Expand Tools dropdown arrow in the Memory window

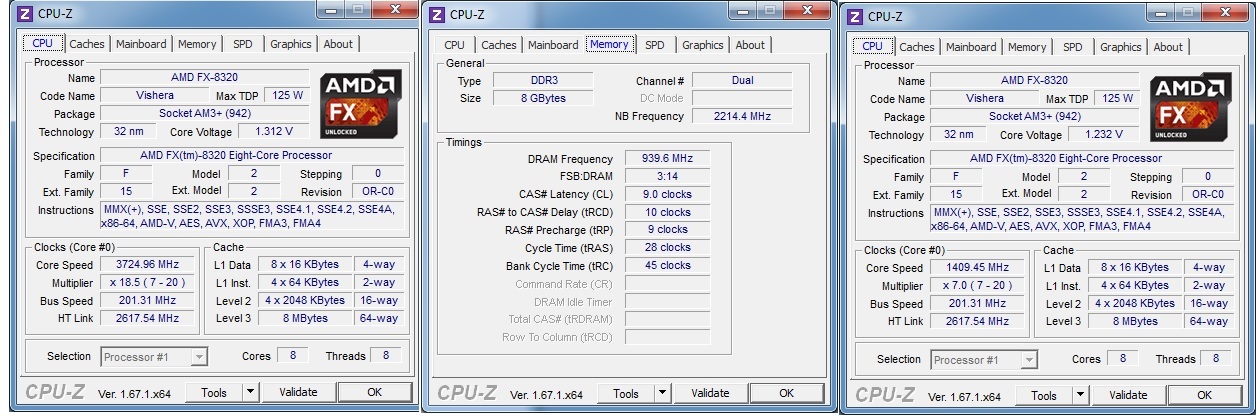pos(662,394)
